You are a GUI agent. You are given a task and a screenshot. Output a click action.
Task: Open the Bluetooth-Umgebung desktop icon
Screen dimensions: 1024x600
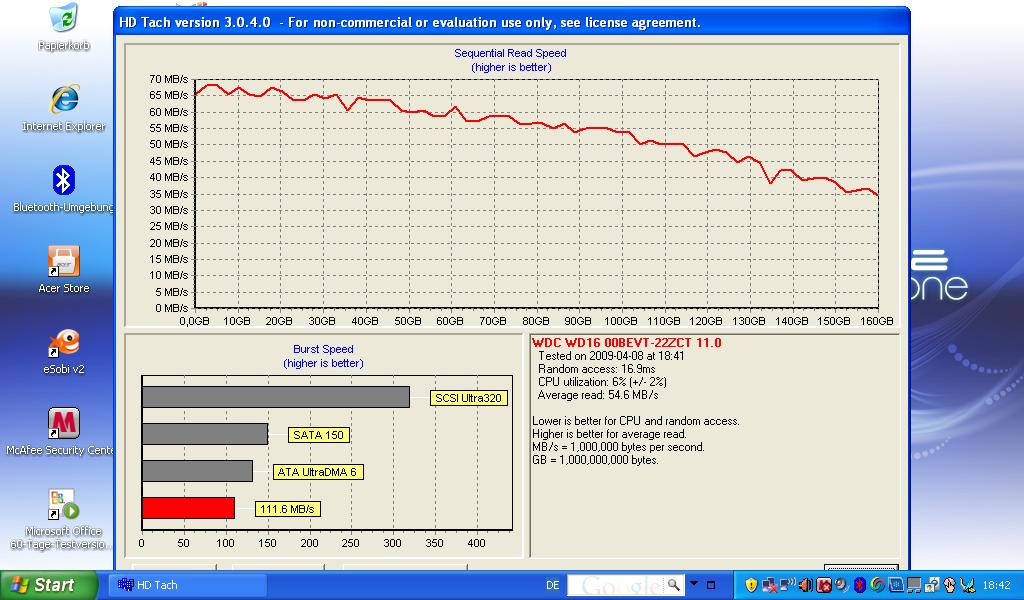[63, 188]
